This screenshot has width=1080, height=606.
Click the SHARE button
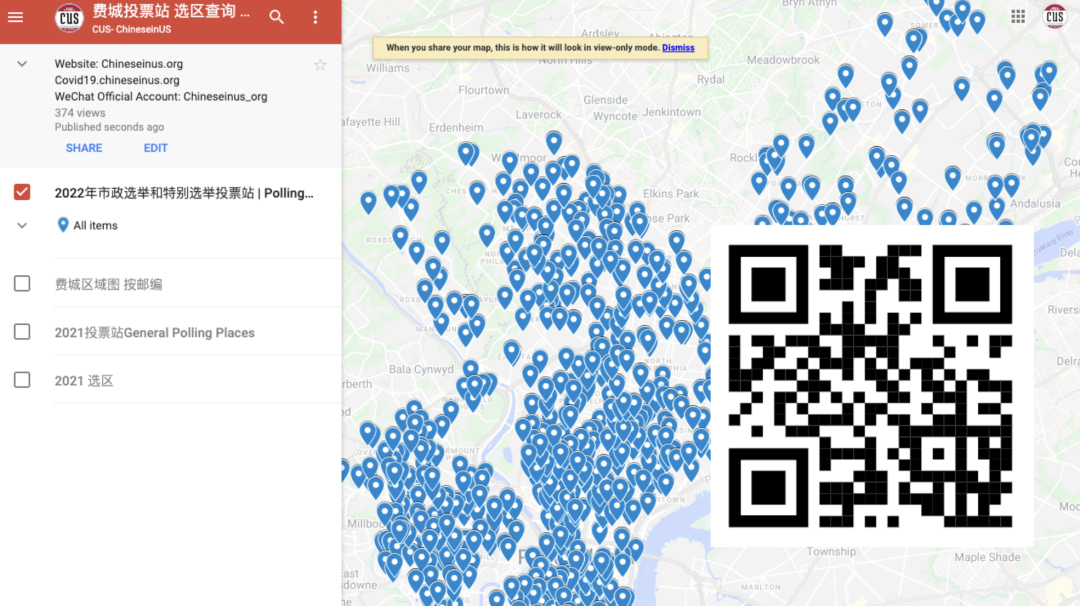(84, 148)
